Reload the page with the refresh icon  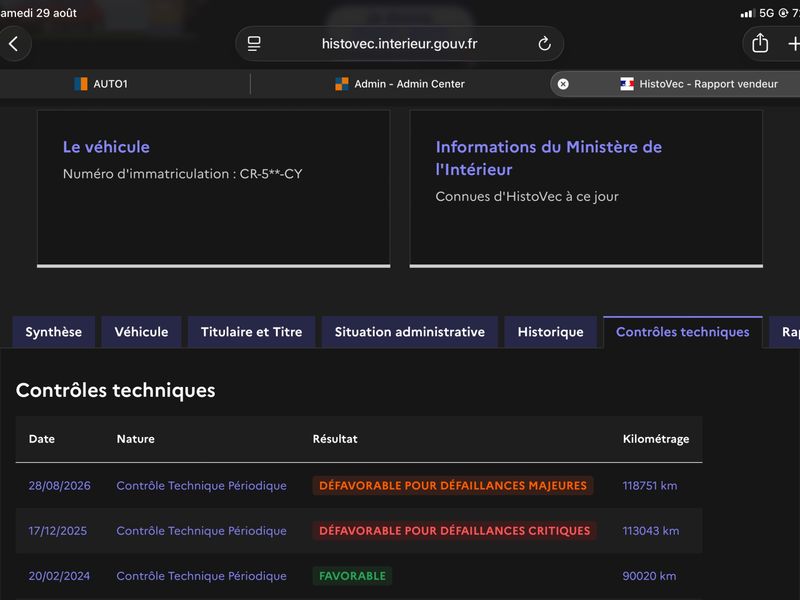(x=544, y=44)
